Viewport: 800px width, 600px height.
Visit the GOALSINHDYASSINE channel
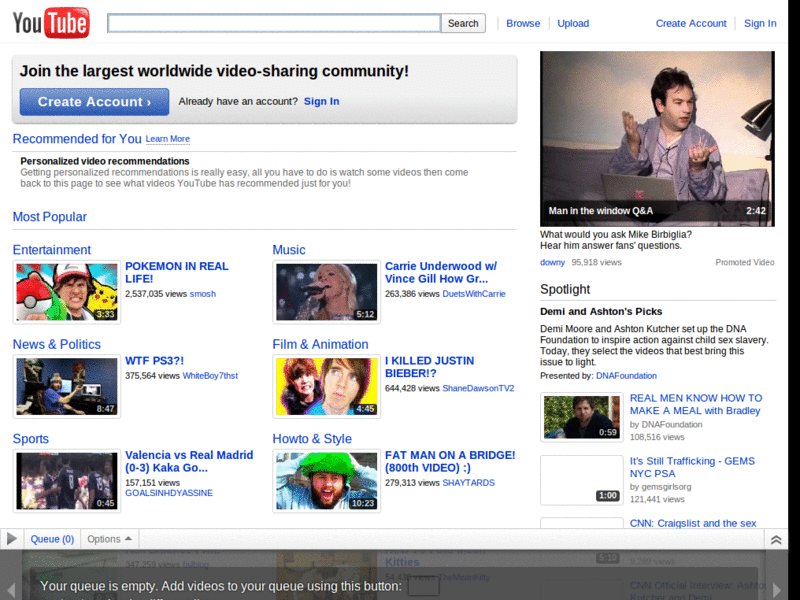click(x=169, y=493)
